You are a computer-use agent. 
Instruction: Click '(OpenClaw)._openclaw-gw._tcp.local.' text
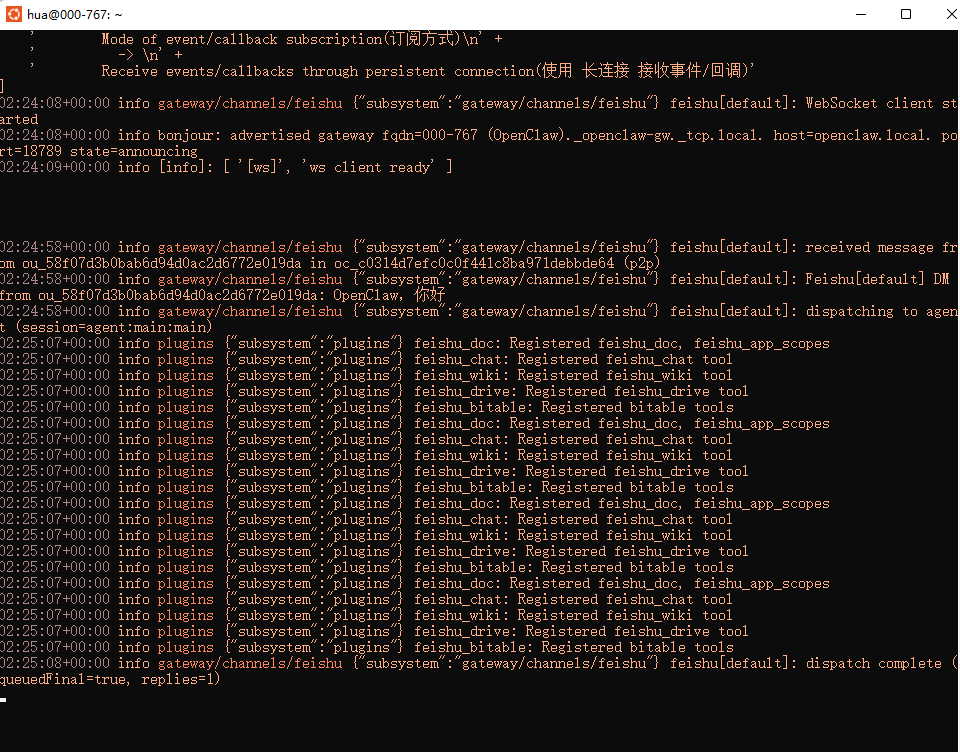click(625, 135)
